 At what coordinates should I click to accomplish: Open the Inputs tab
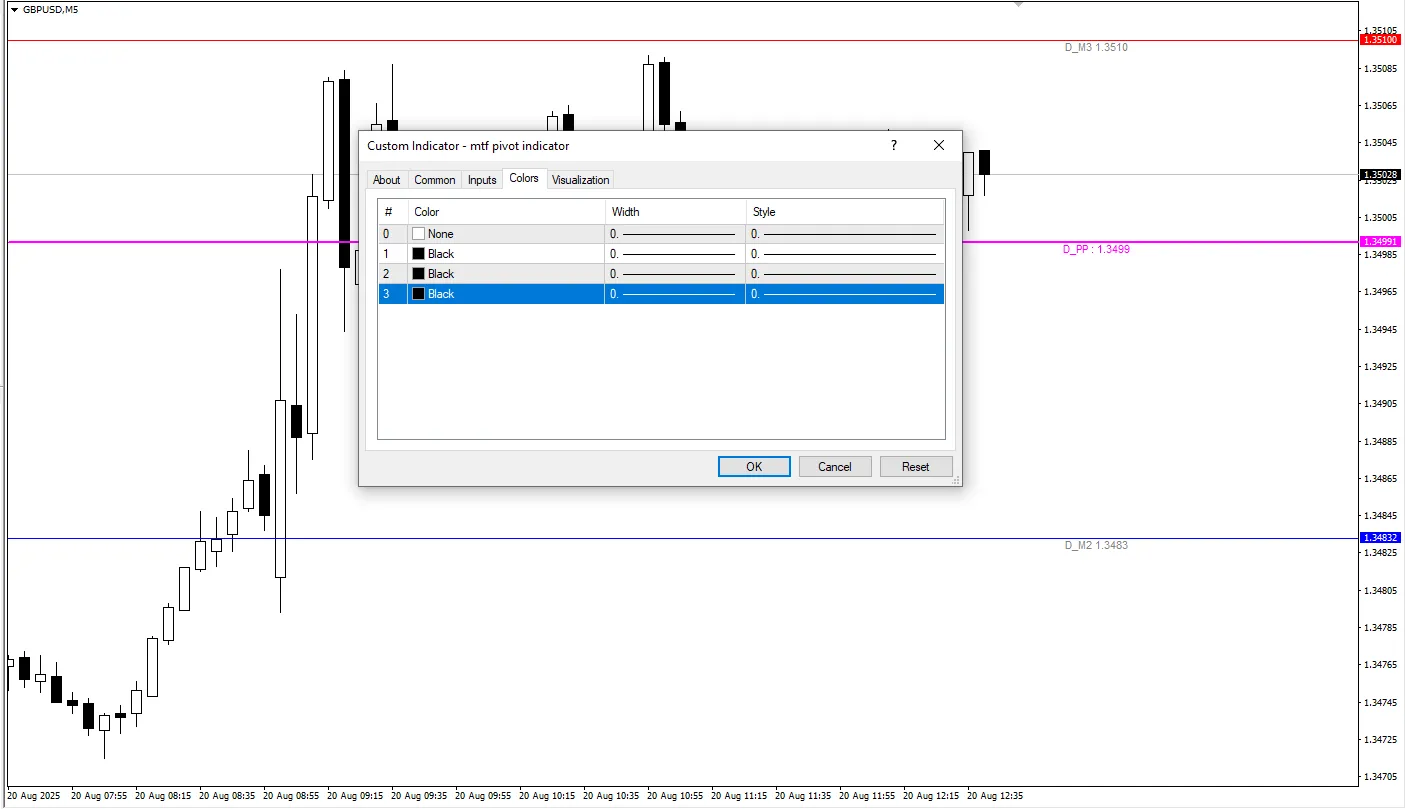tap(482, 180)
